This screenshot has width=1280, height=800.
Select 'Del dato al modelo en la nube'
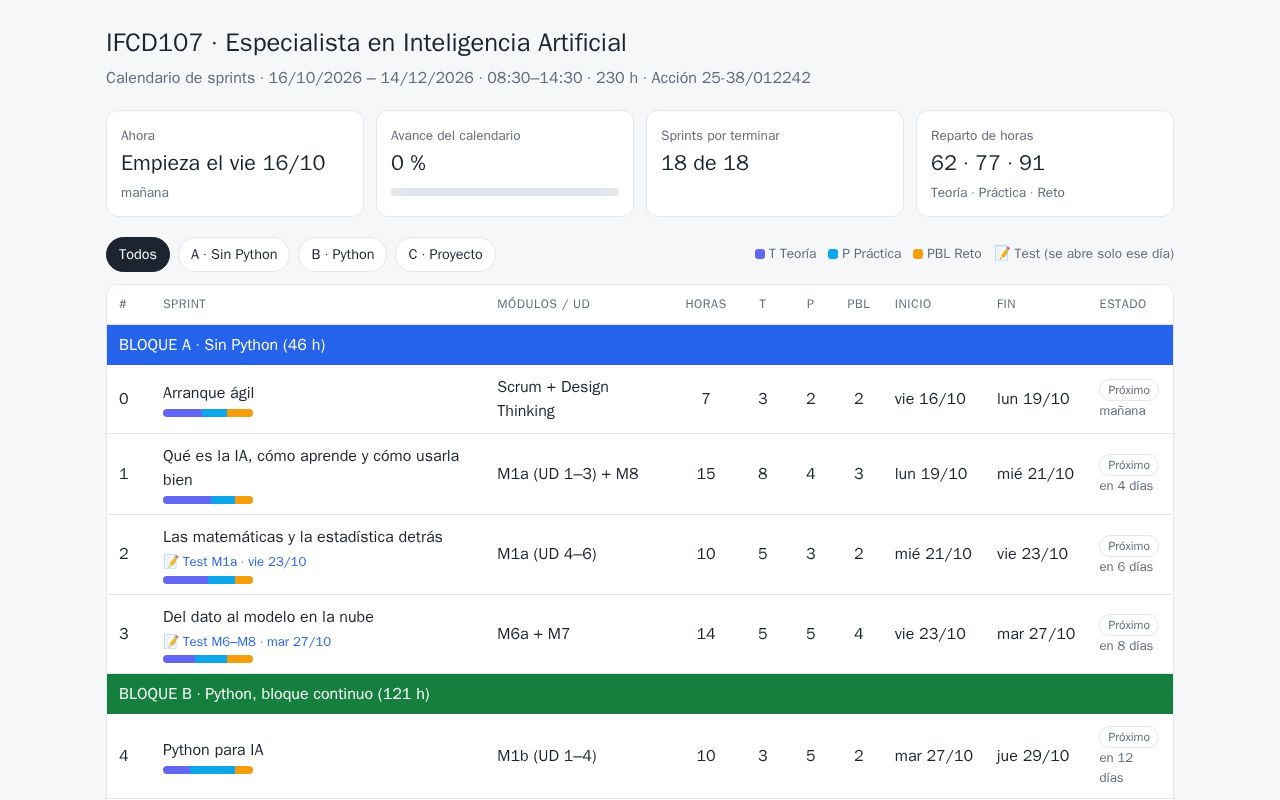(268, 617)
